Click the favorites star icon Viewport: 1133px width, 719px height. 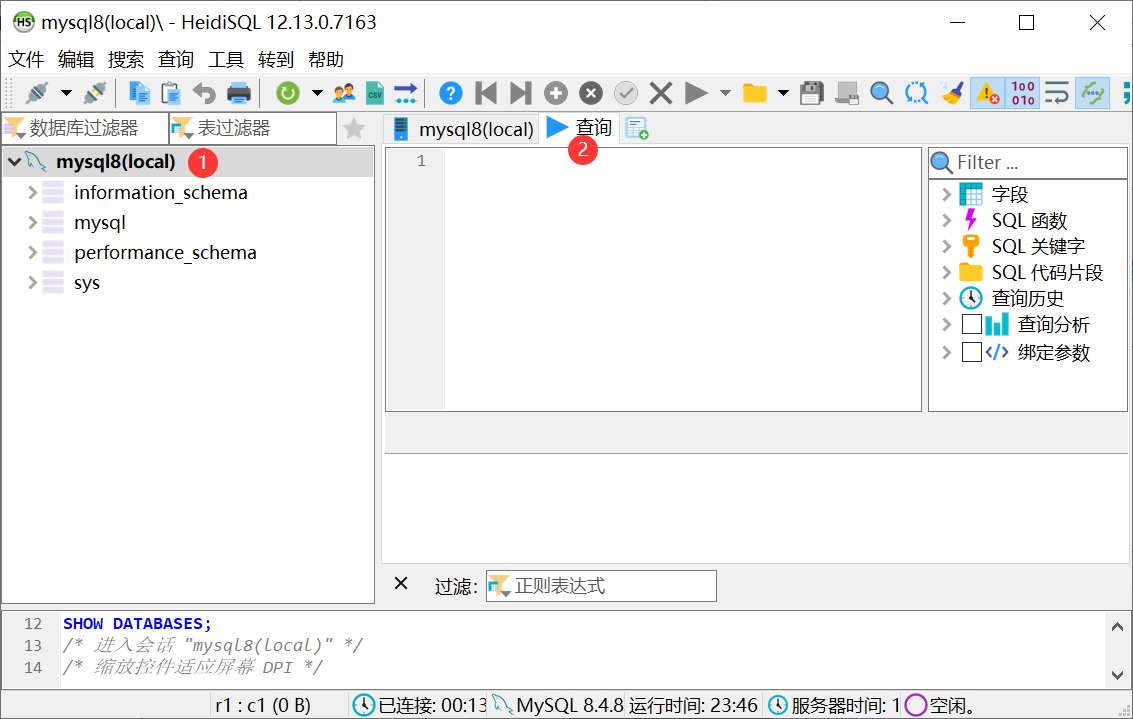(x=354, y=128)
